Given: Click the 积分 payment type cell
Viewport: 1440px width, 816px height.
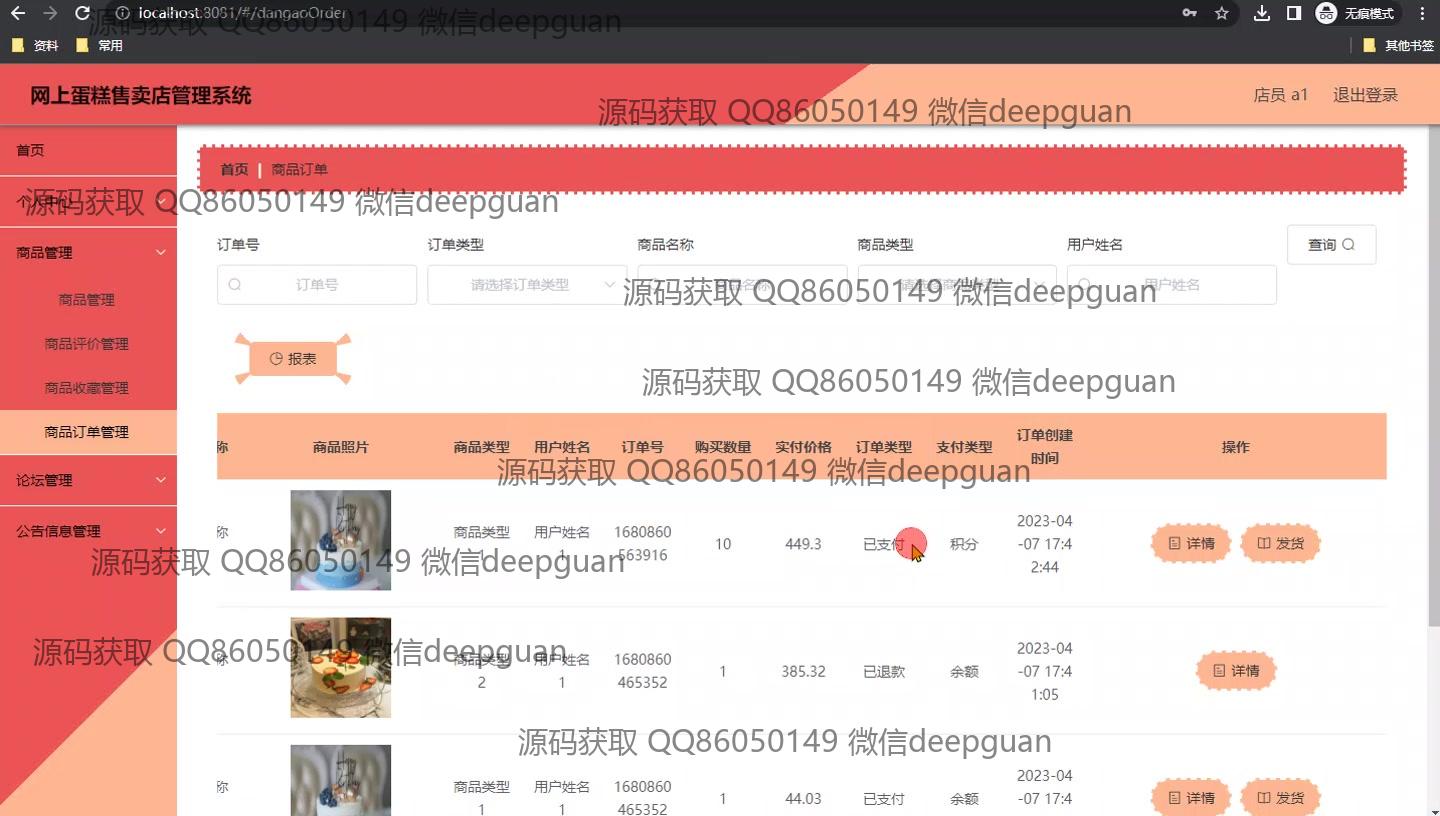Looking at the screenshot, I should pyautogui.click(x=964, y=544).
